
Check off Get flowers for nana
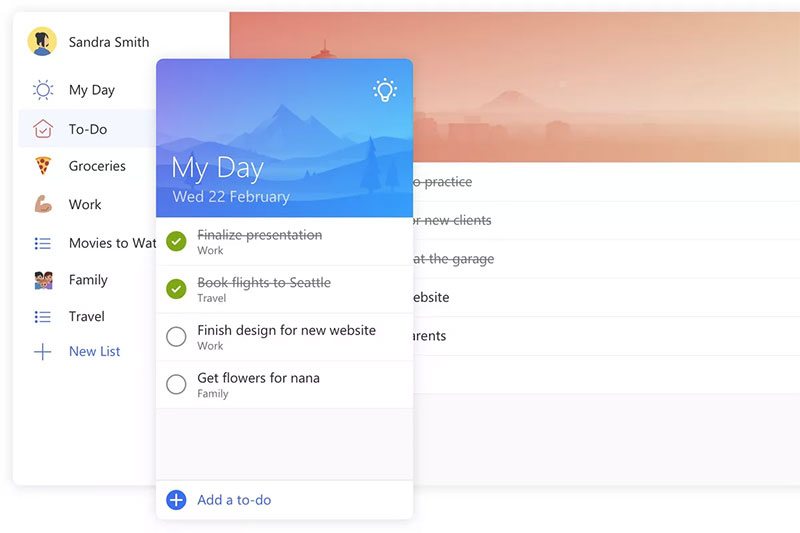[x=176, y=384]
